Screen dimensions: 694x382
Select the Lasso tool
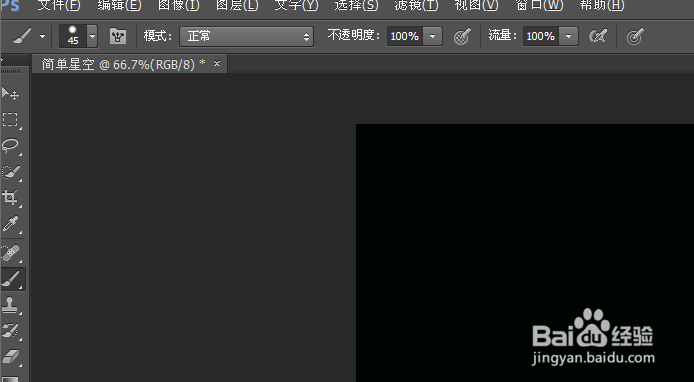(10, 146)
